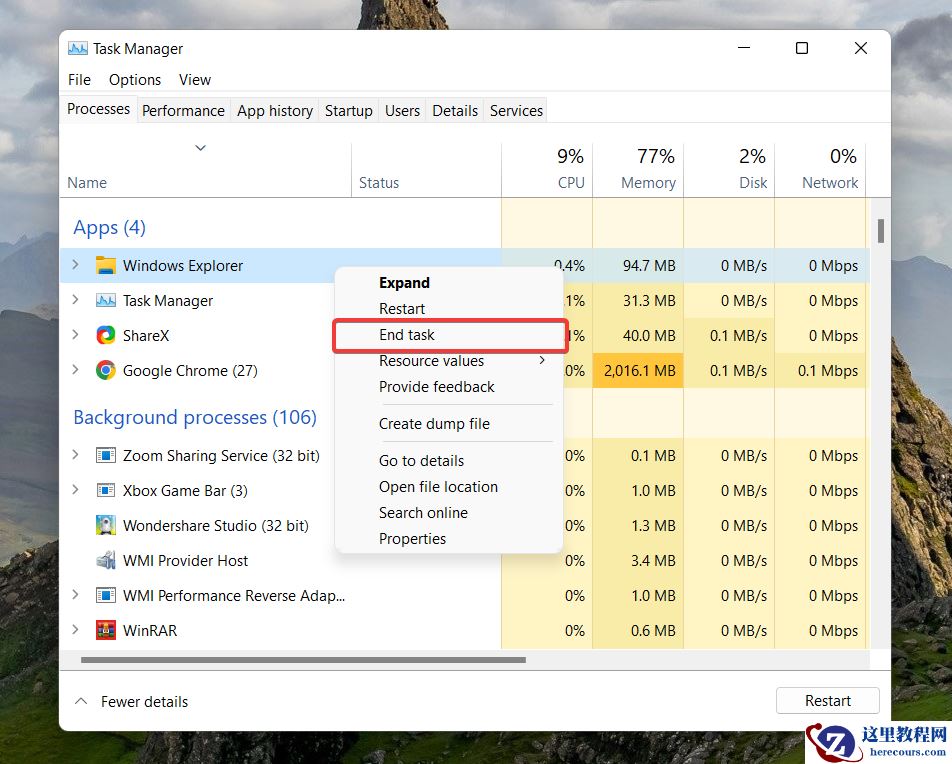The height and width of the screenshot is (764, 952).
Task: Click the Windows Explorer folder icon
Action: (x=106, y=265)
